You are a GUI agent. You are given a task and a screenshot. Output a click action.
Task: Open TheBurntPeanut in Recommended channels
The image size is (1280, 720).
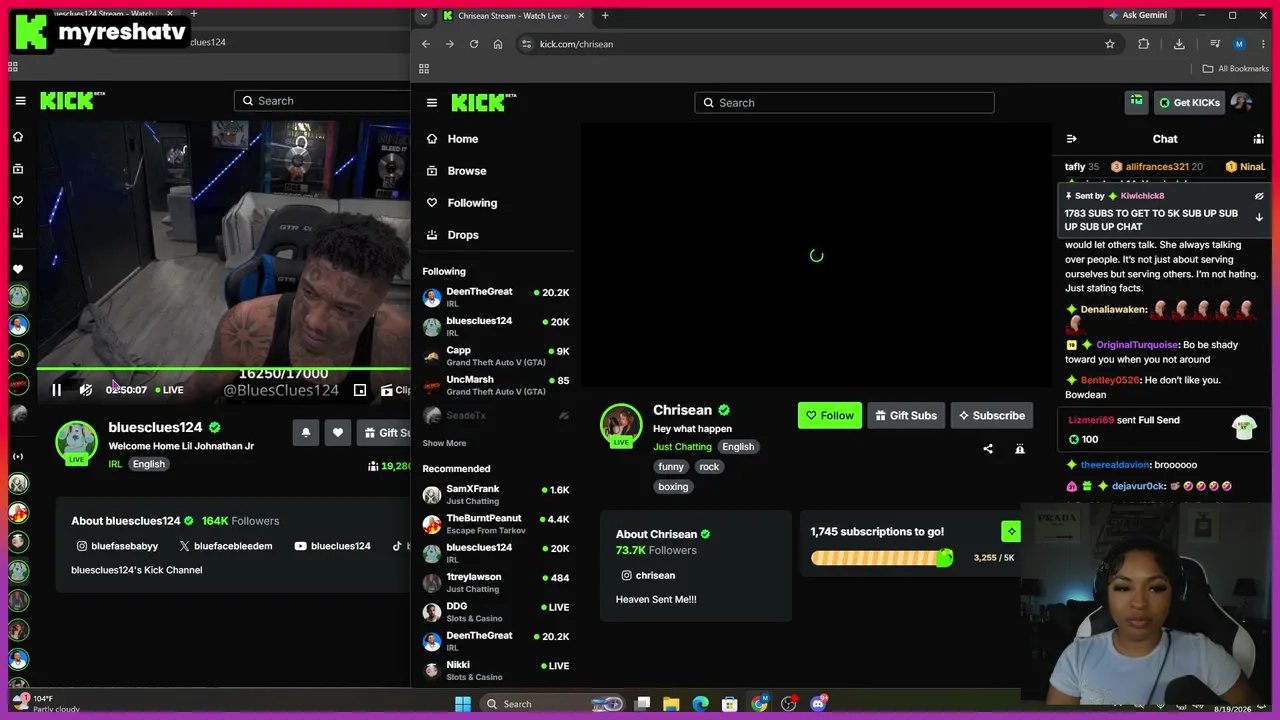(496, 523)
